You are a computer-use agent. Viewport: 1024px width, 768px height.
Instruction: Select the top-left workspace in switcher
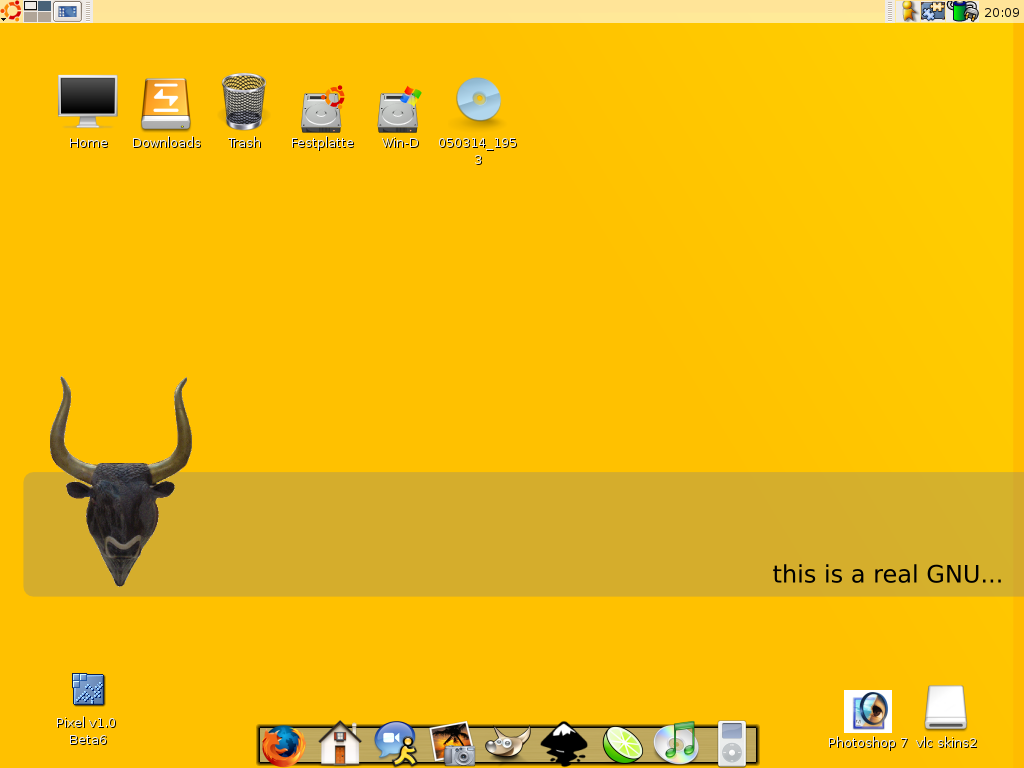(31, 7)
